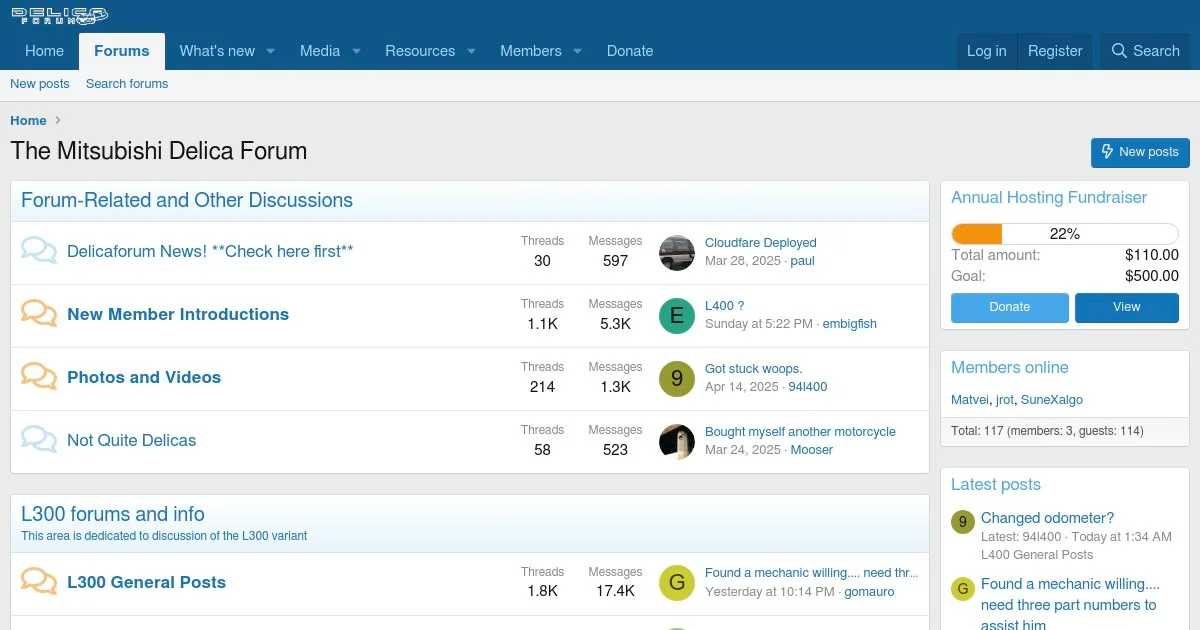This screenshot has width=1200, height=630.
Task: Open Found a mechanic willing thread in L300 row
Action: coord(812,573)
